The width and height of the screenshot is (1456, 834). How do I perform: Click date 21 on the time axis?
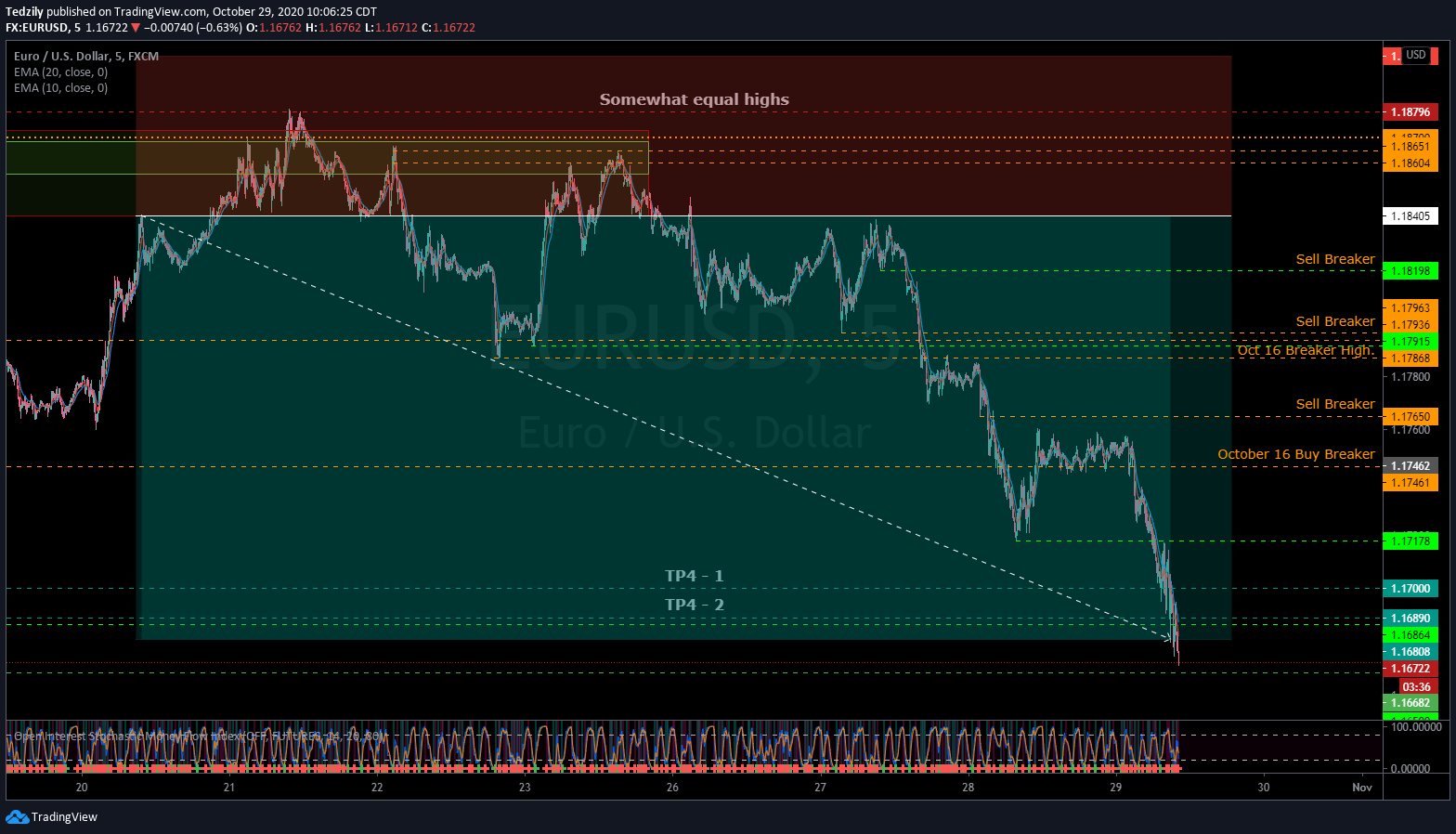[229, 788]
